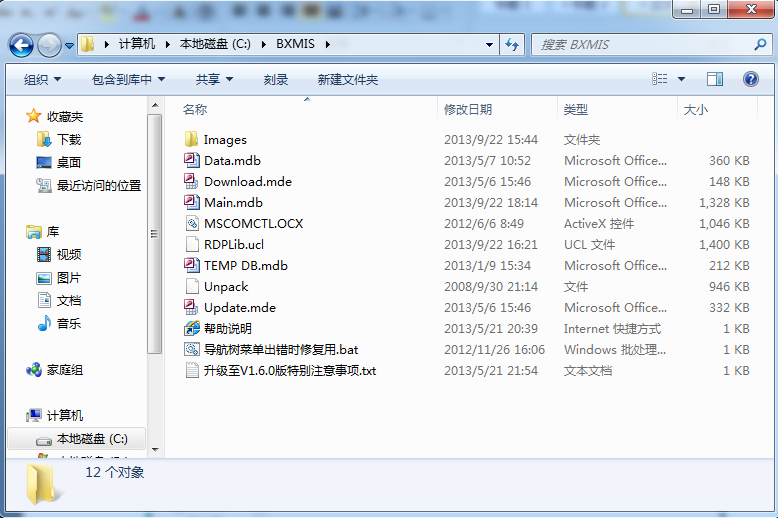Select the Update.mde file icon
This screenshot has width=778, height=518.
tap(192, 307)
